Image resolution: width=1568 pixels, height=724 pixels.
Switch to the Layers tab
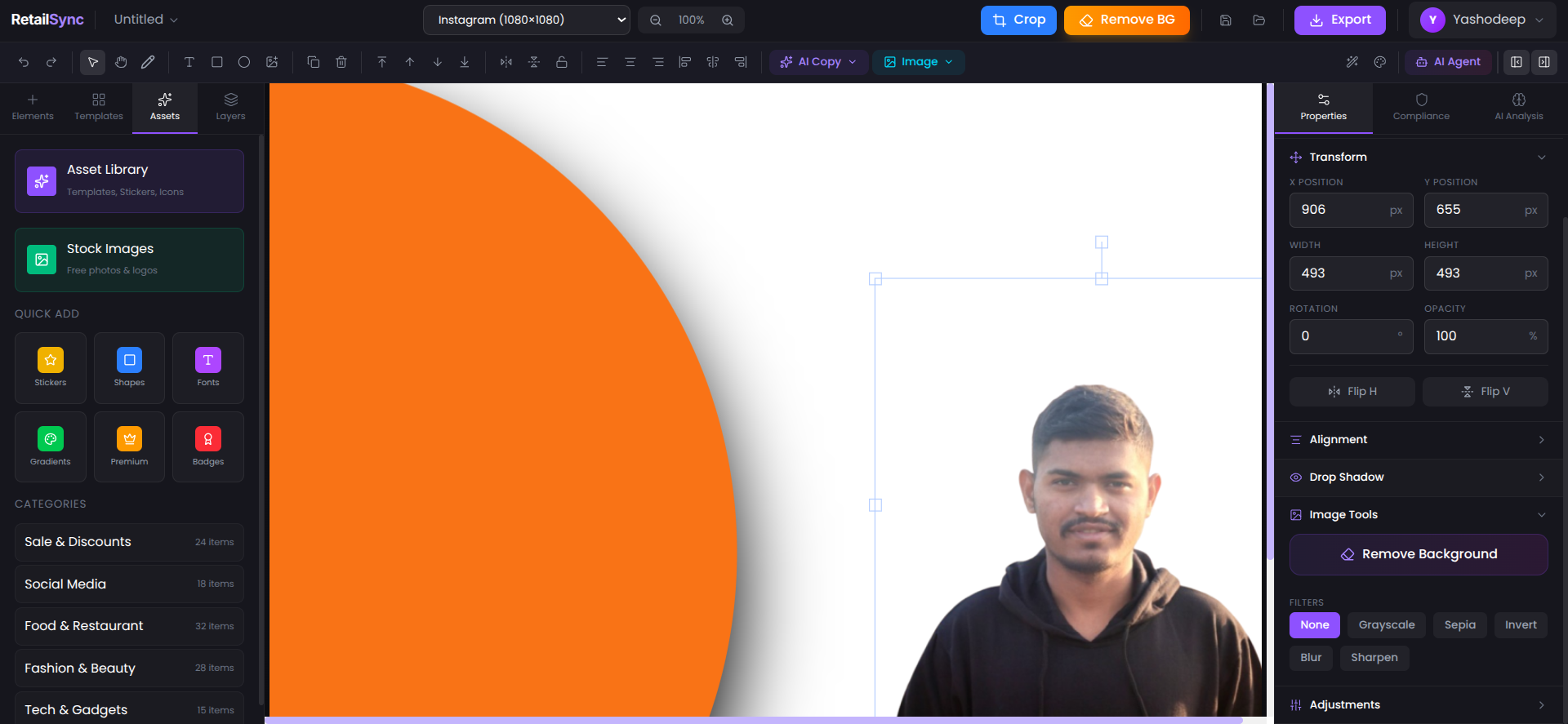(x=230, y=108)
